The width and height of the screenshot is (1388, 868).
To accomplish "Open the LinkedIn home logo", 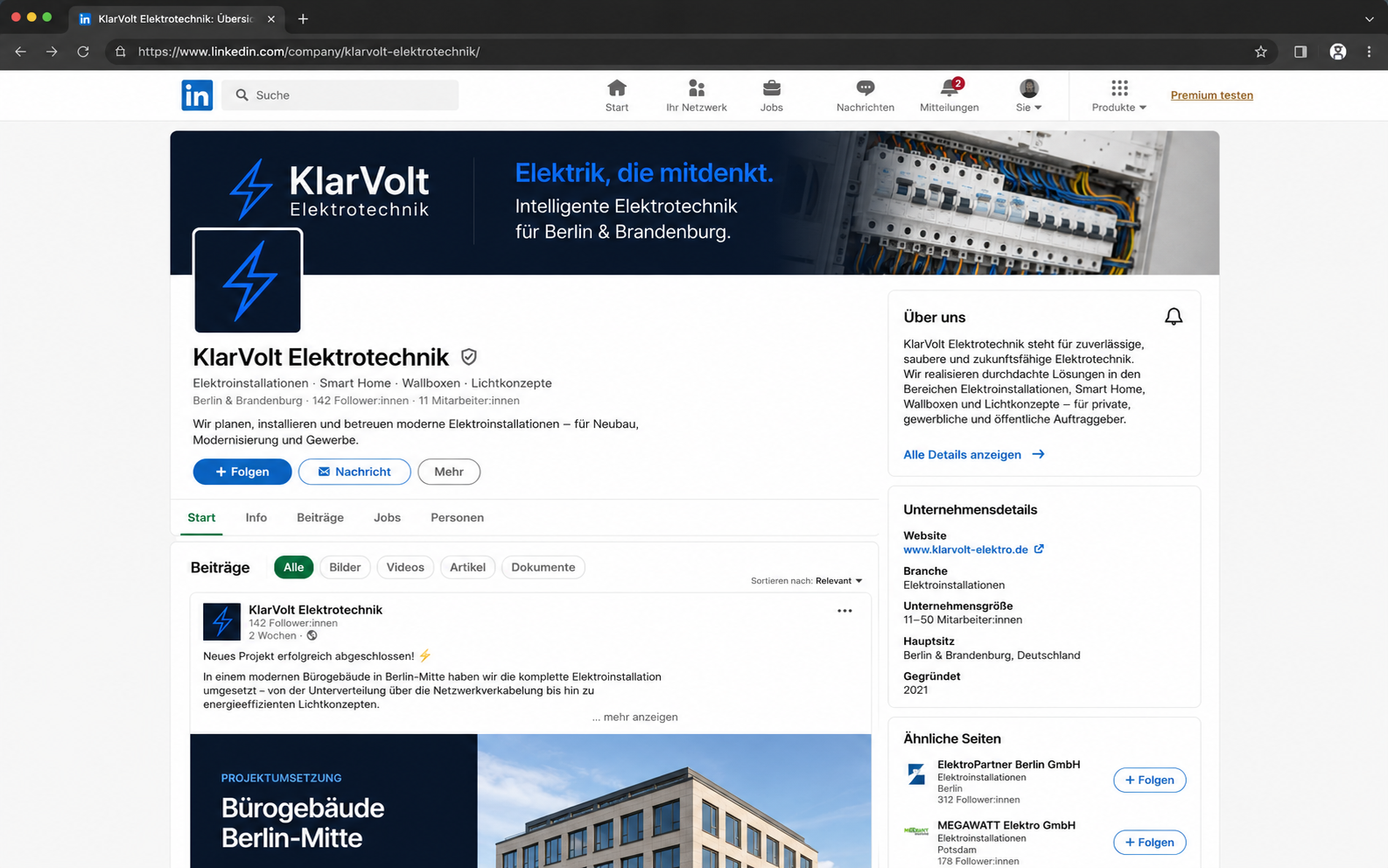I will [197, 95].
